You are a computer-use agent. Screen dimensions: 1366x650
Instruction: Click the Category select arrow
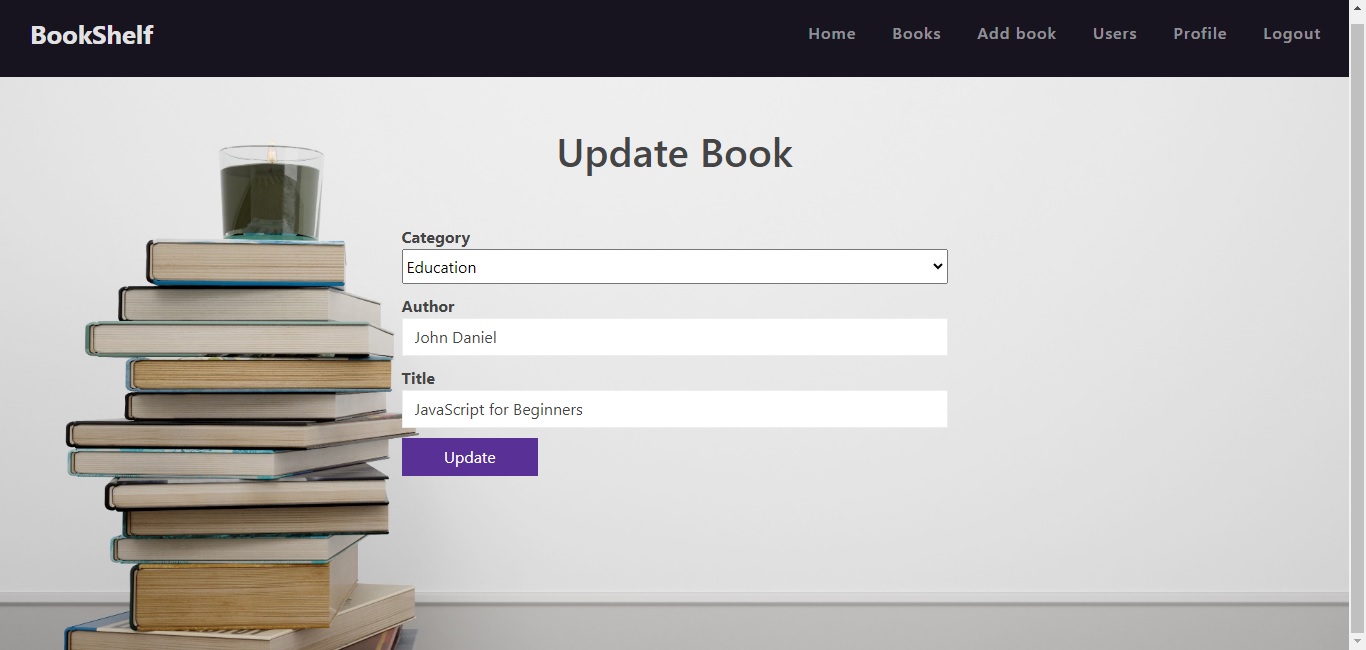coord(937,266)
